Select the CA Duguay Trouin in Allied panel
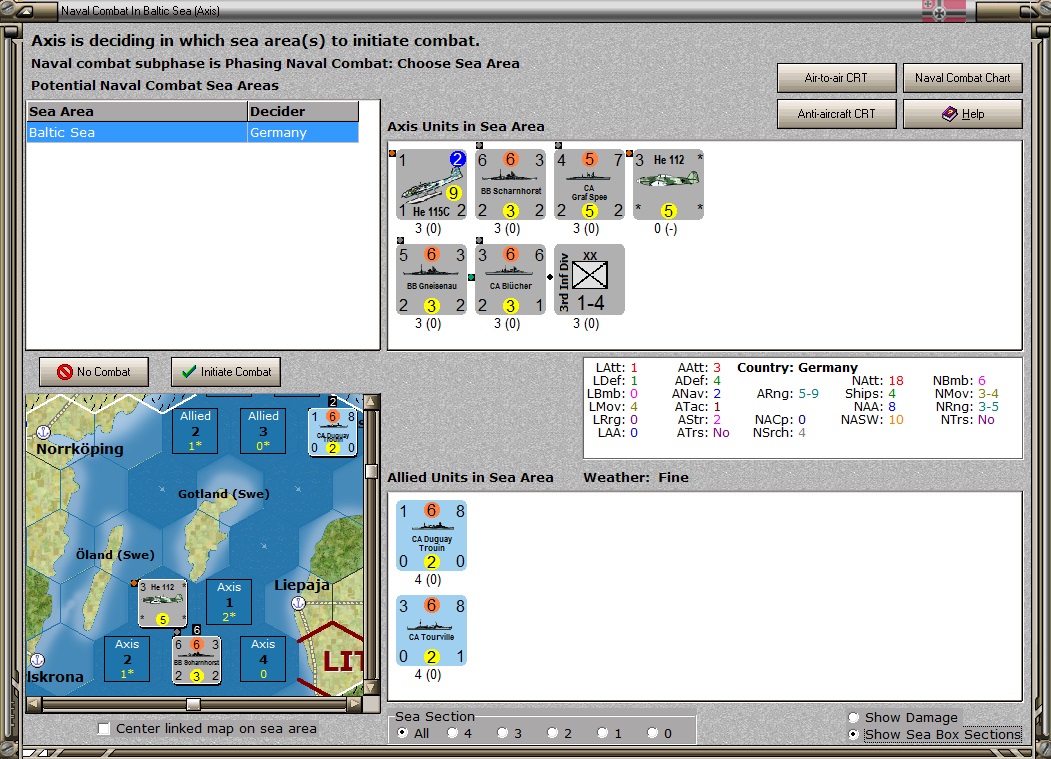 (431, 536)
